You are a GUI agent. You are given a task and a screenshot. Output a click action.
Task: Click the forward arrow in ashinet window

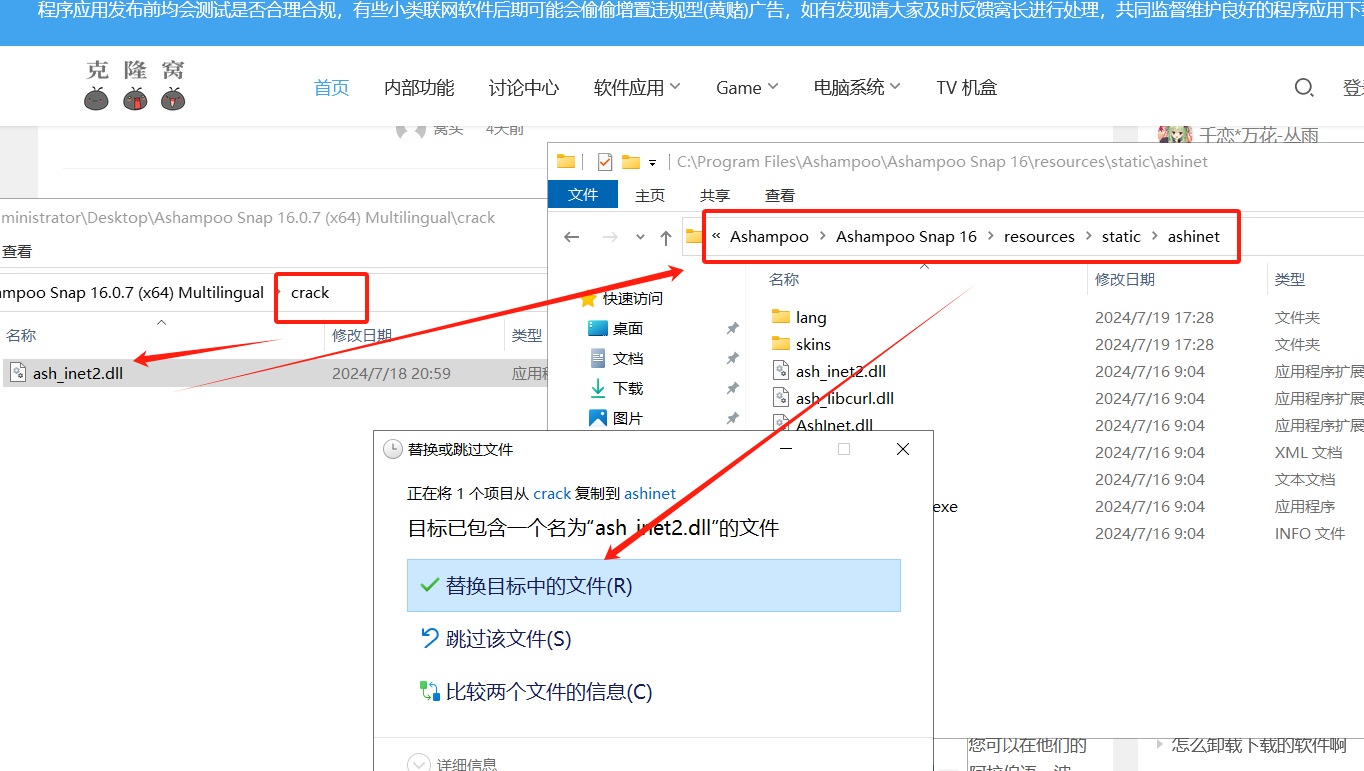[x=610, y=237]
